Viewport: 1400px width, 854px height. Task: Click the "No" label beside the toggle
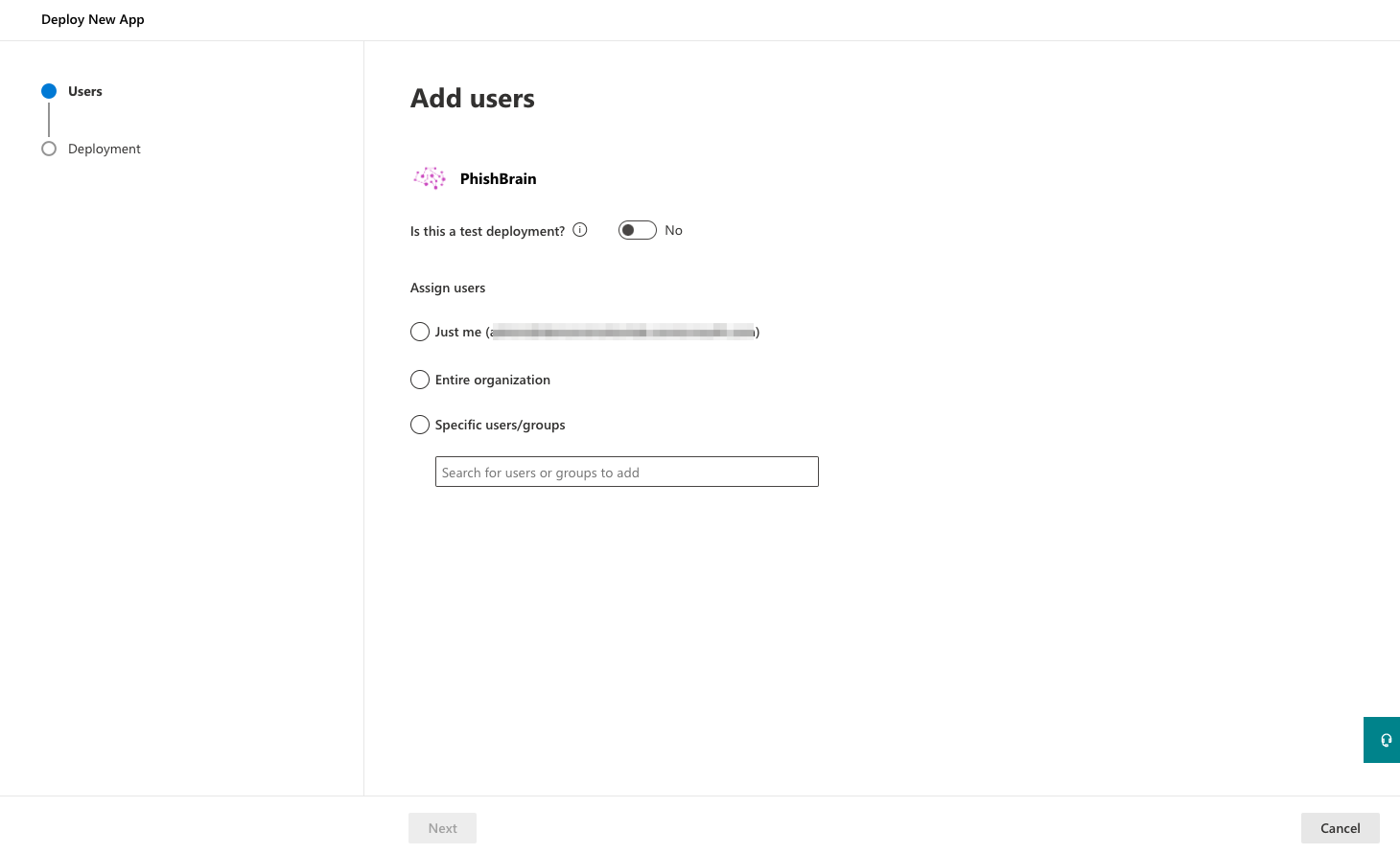coord(674,230)
